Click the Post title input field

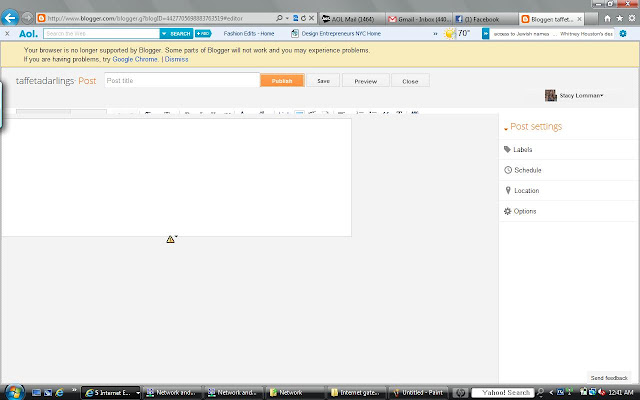pos(182,80)
